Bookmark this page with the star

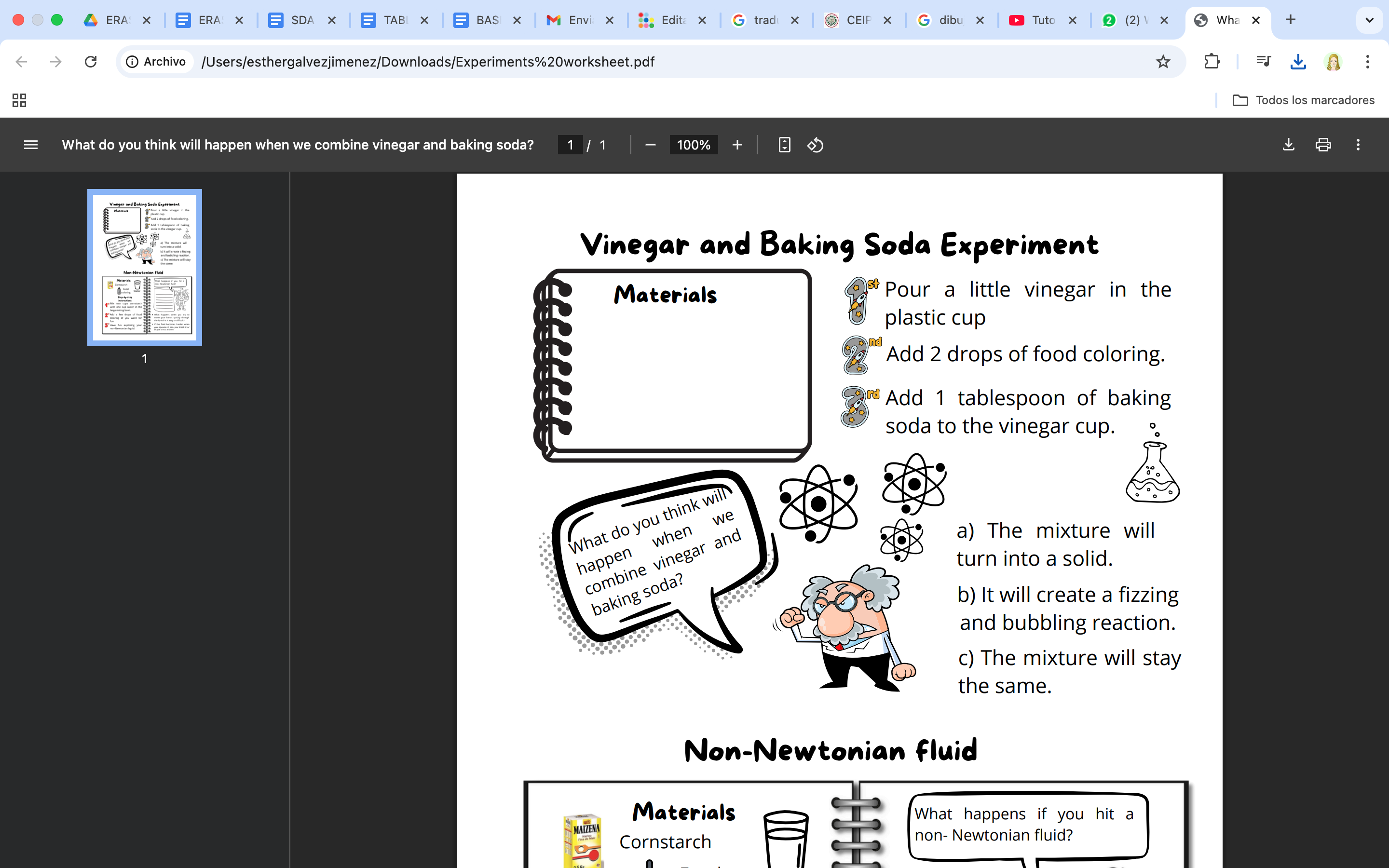coord(1163,61)
